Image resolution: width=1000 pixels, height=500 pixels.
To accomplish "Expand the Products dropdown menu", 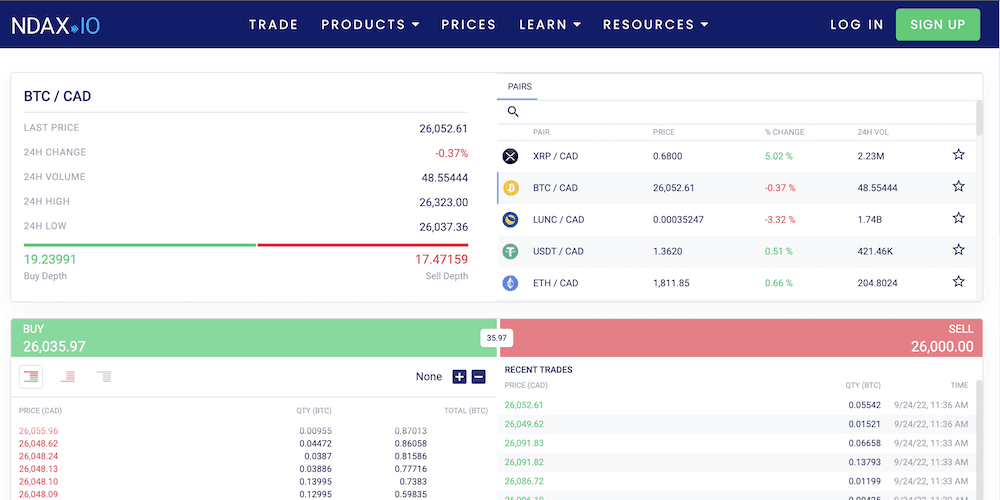I will [x=370, y=25].
